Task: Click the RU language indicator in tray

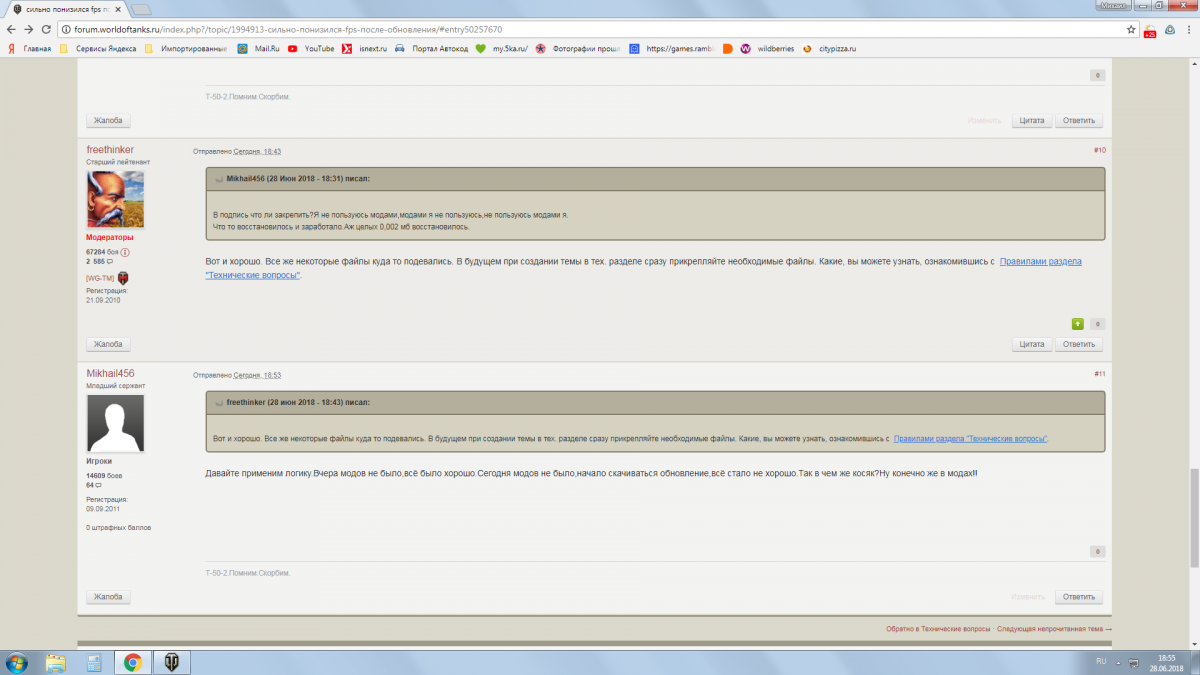Action: (1100, 661)
